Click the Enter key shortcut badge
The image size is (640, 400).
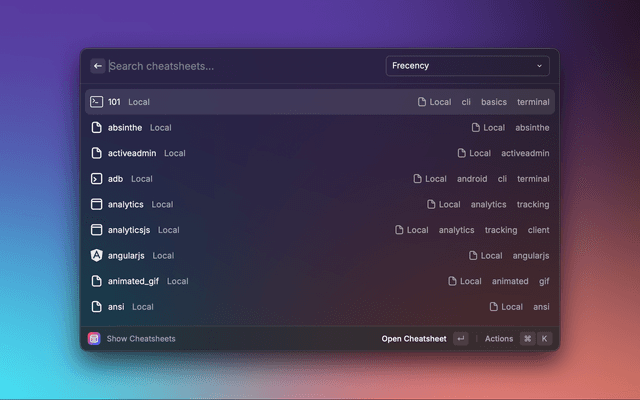460,339
